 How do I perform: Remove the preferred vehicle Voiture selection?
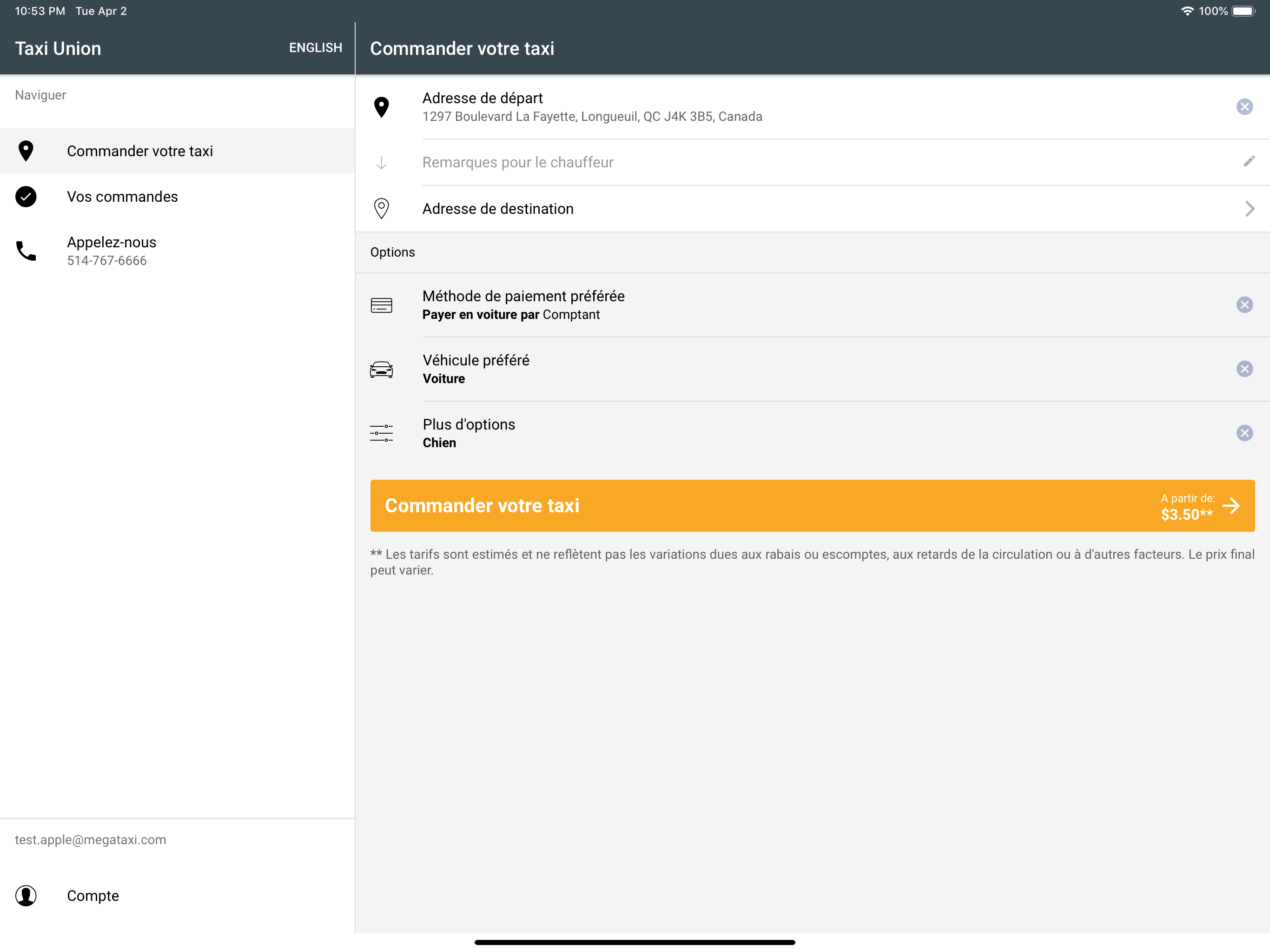[1244, 369]
